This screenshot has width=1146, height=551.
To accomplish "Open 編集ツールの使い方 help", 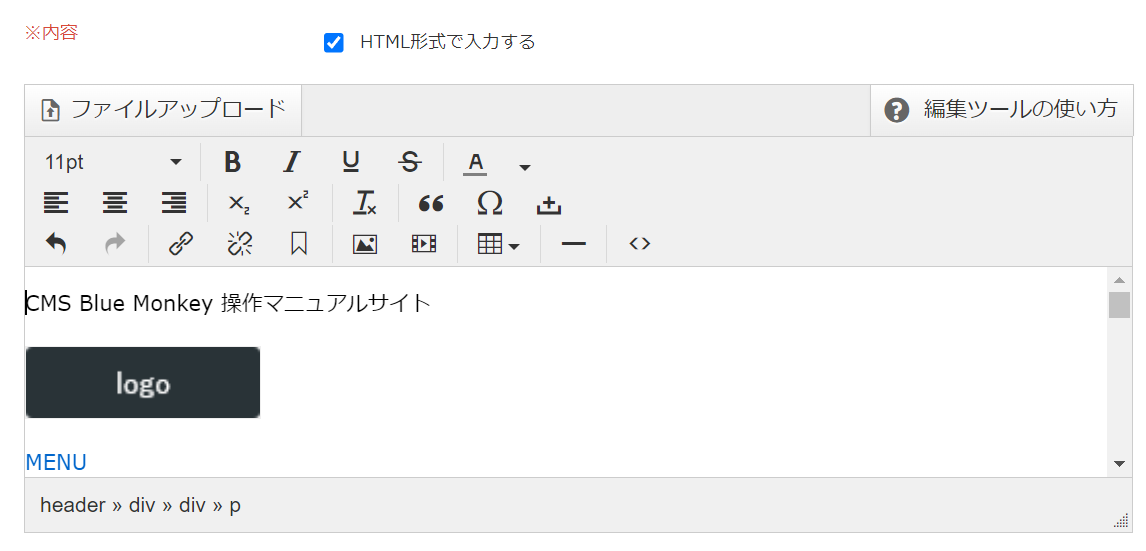I will [x=1001, y=110].
